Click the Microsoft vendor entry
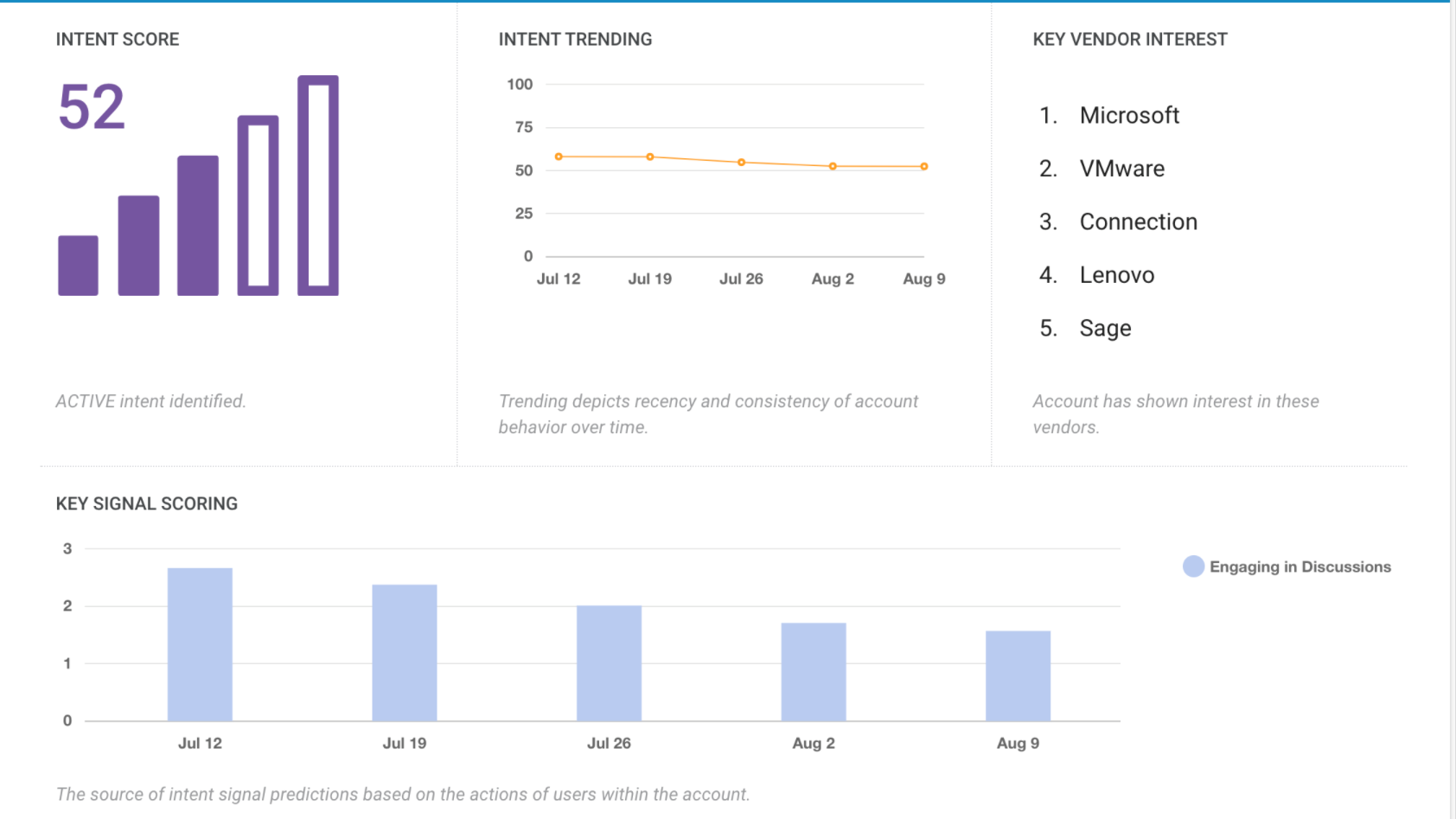The height and width of the screenshot is (819, 1456). [x=1128, y=115]
